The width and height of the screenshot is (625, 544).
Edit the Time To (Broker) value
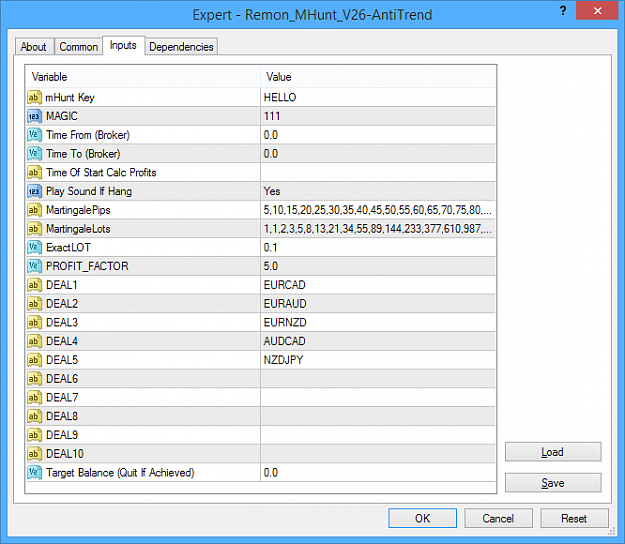(x=378, y=153)
